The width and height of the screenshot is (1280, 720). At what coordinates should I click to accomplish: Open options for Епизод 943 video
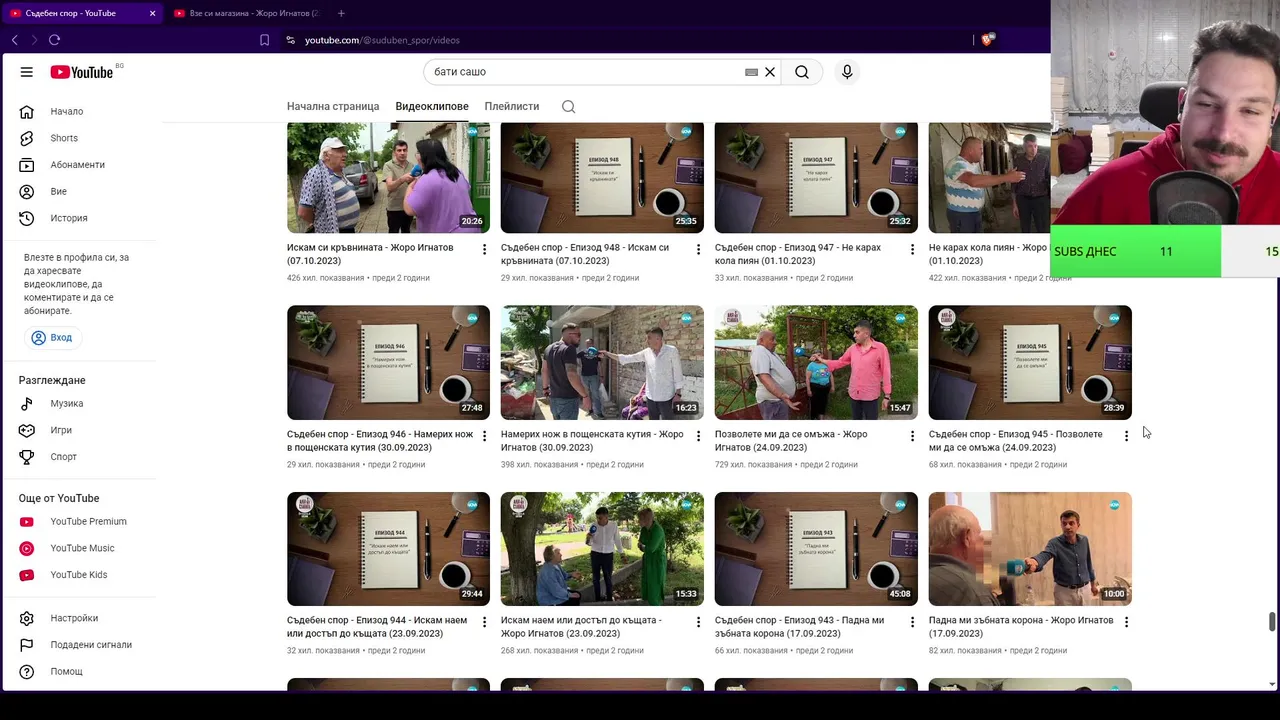[912, 621]
